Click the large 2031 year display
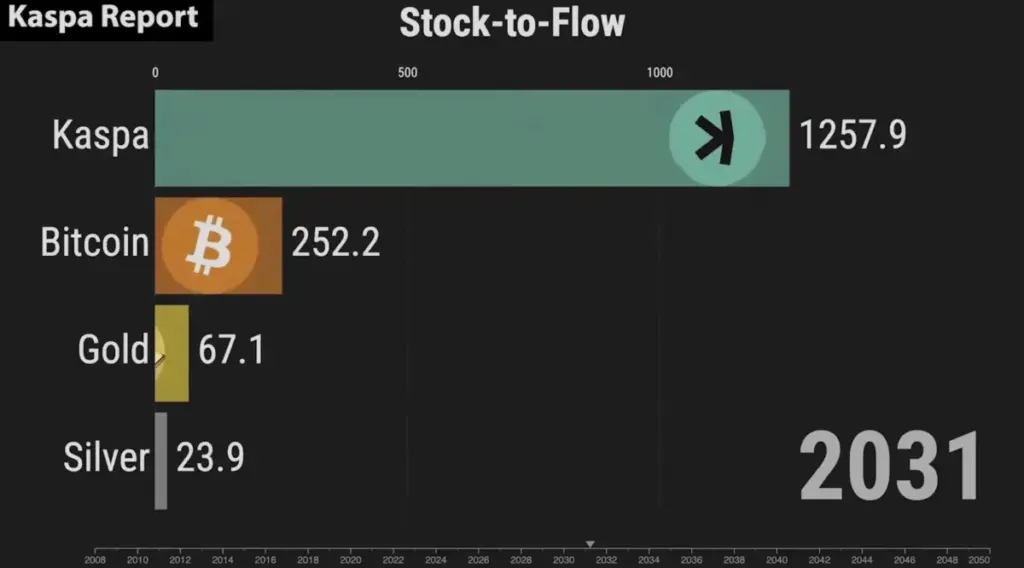1024x568 pixels. coord(890,468)
